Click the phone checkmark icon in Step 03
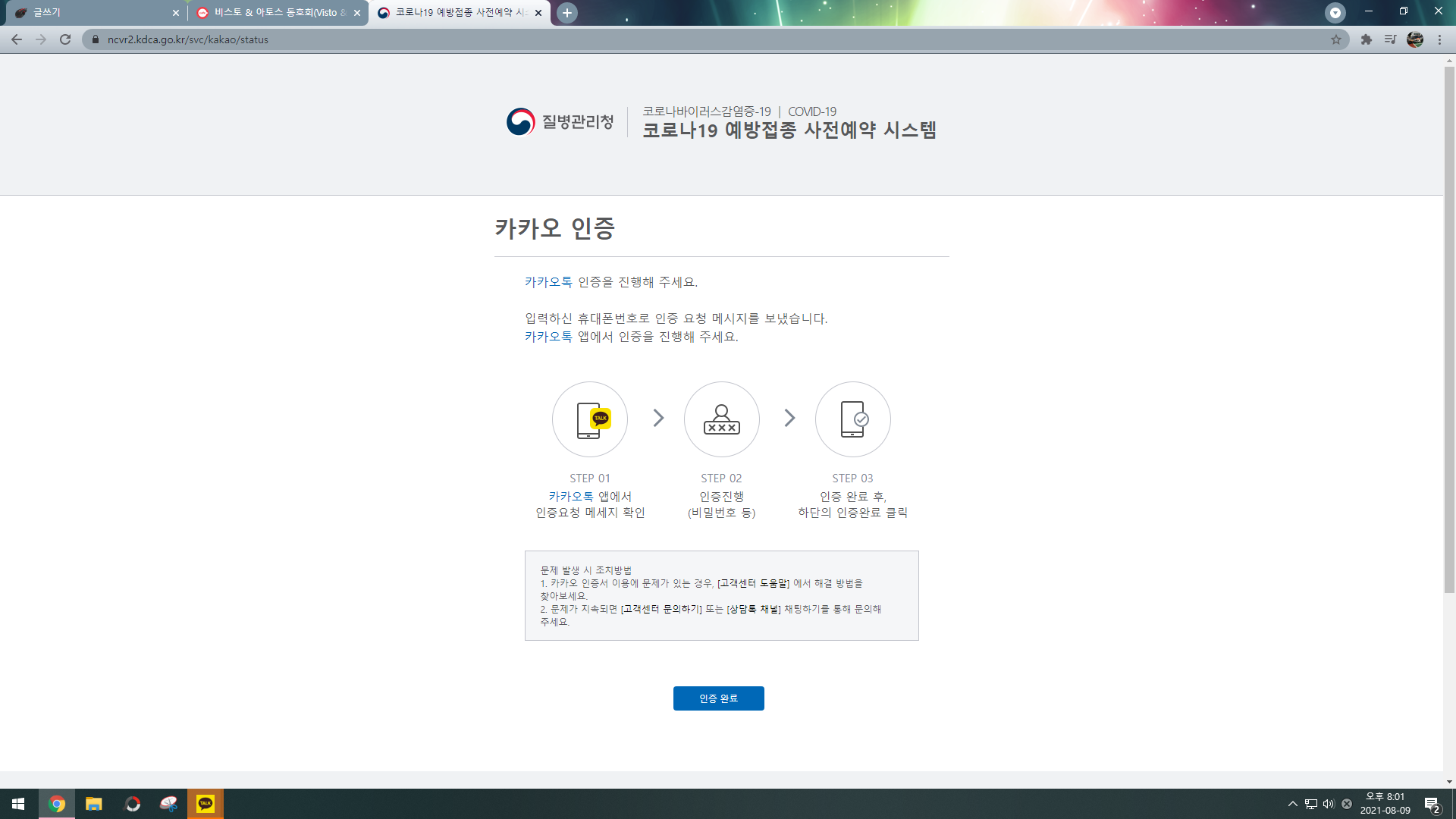Viewport: 1456px width, 819px height. 852,419
